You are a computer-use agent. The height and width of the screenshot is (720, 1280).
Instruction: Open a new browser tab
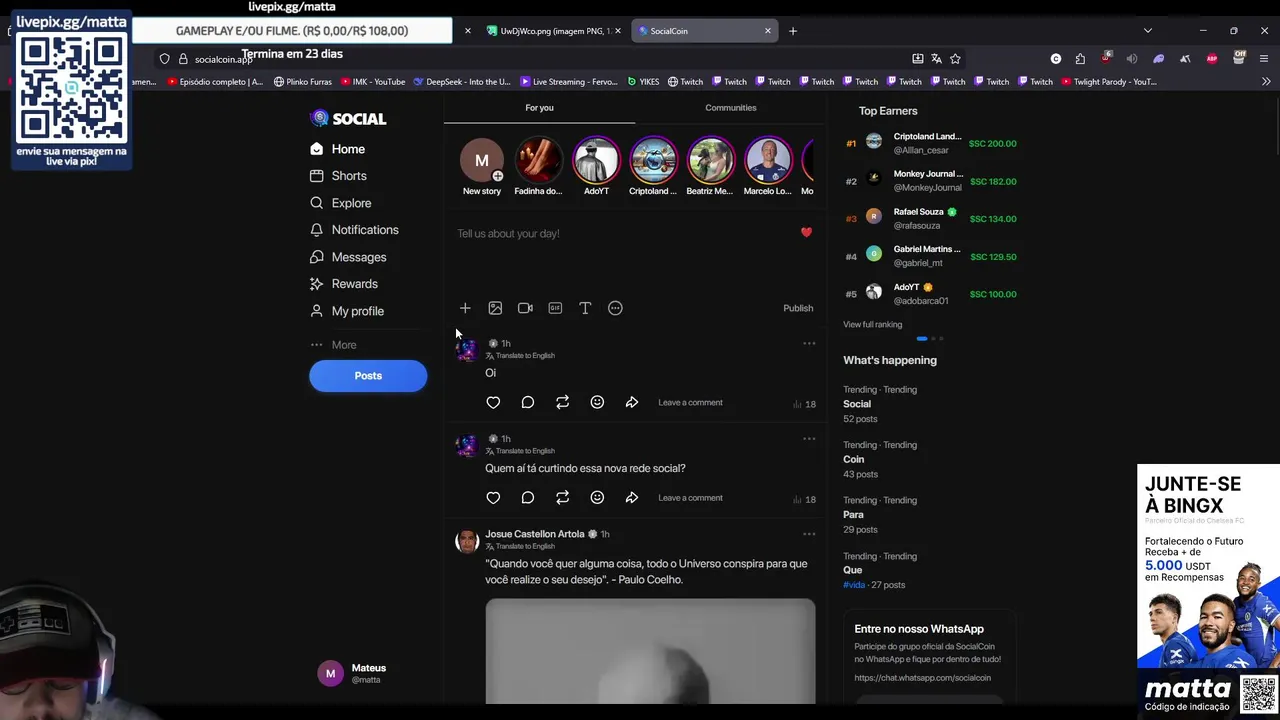793,31
